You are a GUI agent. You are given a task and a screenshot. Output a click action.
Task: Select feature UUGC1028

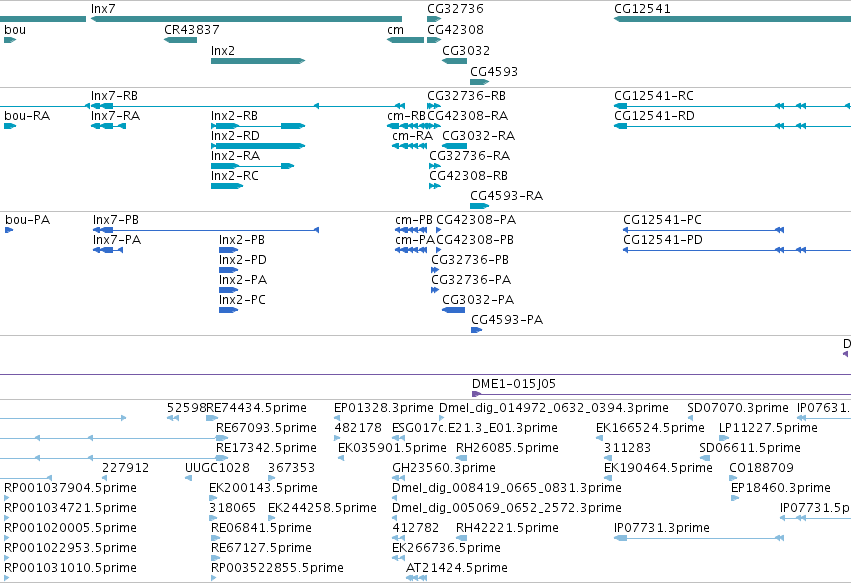[188, 478]
